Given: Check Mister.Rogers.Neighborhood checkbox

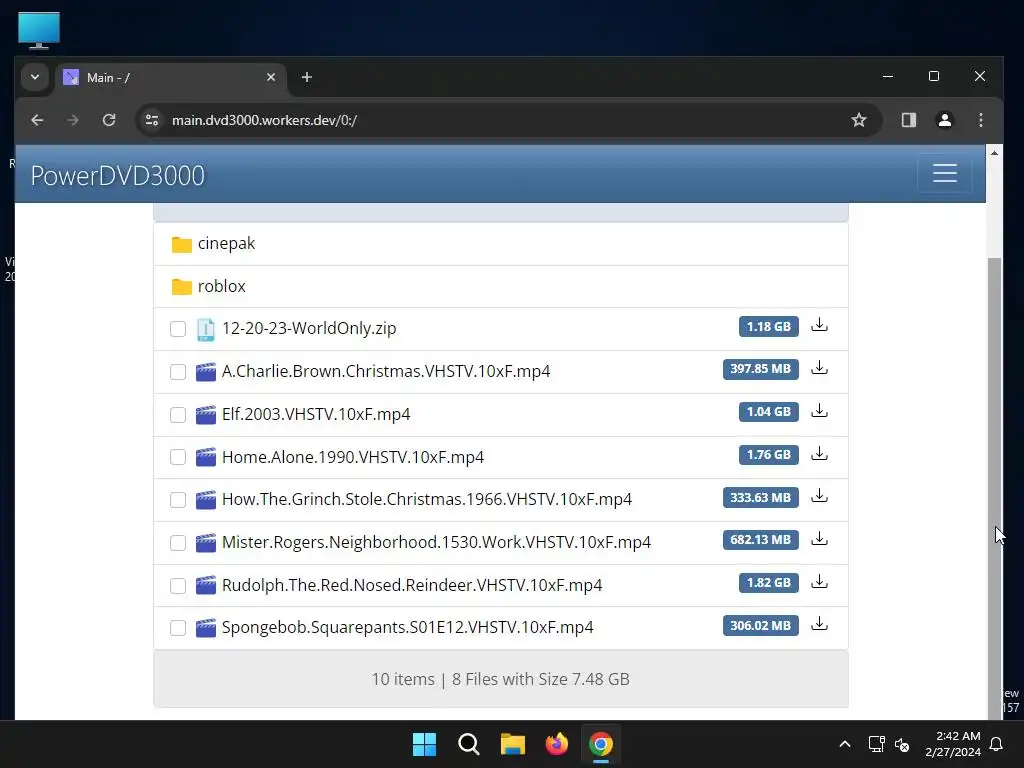Looking at the screenshot, I should (178, 543).
